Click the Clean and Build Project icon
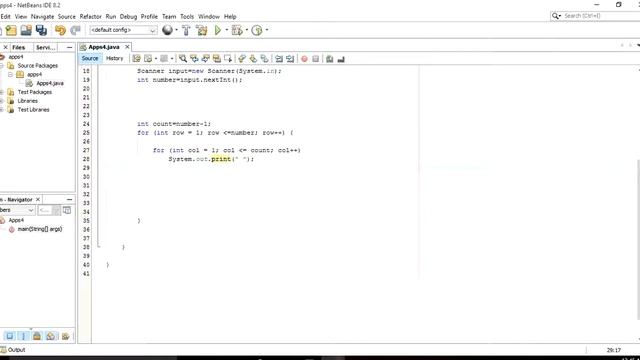Viewport: 640px width, 360px height. (x=202, y=30)
